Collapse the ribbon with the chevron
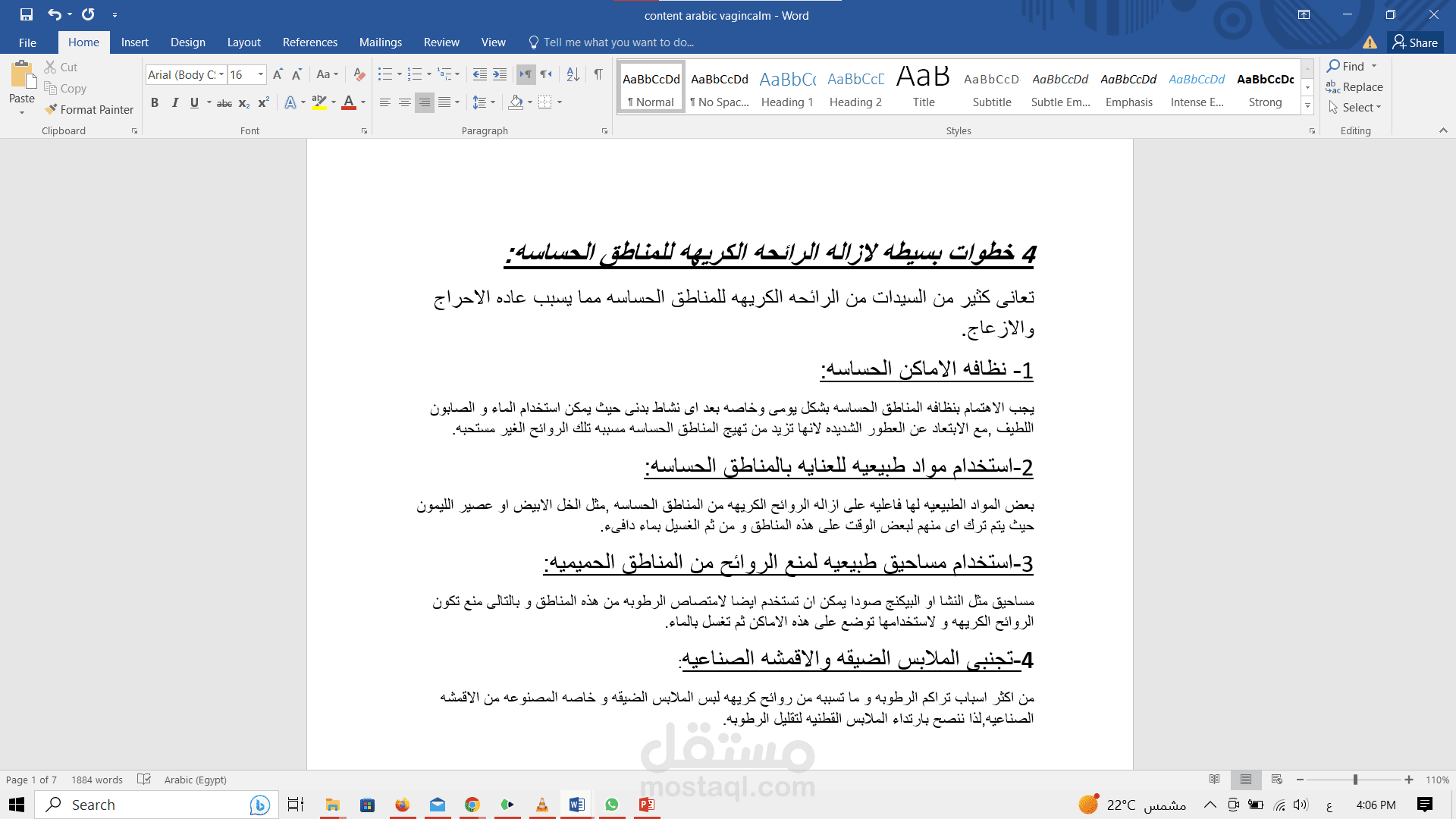The height and width of the screenshot is (819, 1456). [1443, 130]
